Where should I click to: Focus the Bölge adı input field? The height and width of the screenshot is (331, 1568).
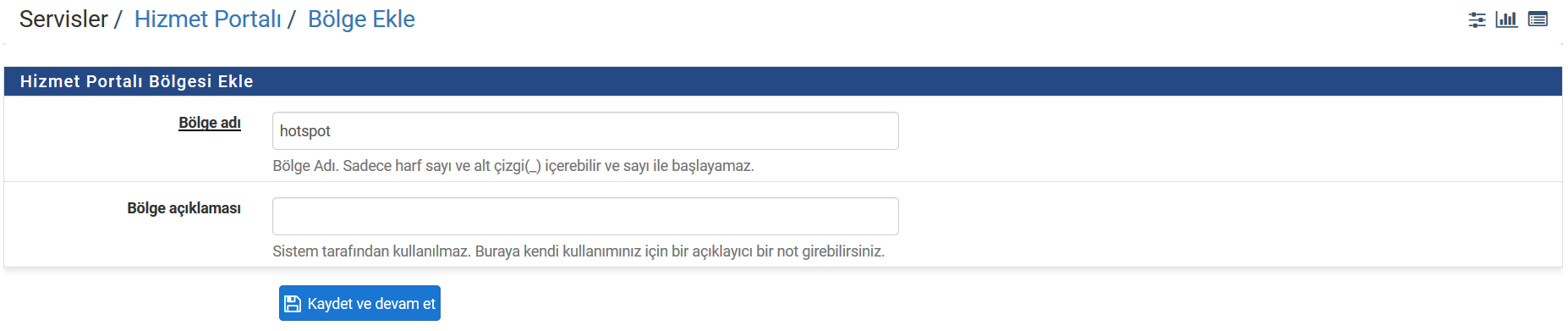[585, 131]
